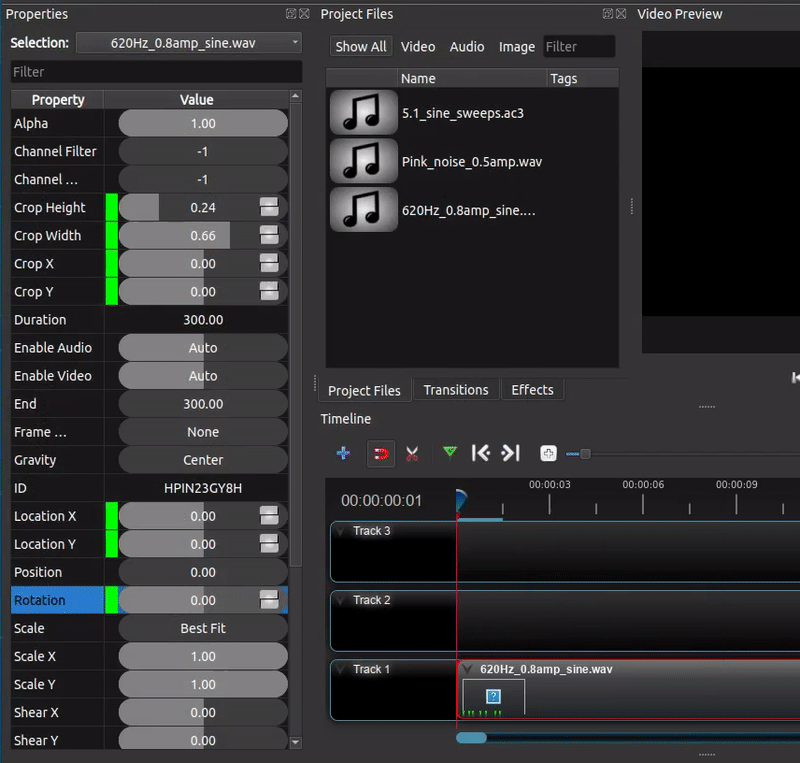This screenshot has height=763, width=800.
Task: Enable the razor scissors tool
Action: click(412, 453)
